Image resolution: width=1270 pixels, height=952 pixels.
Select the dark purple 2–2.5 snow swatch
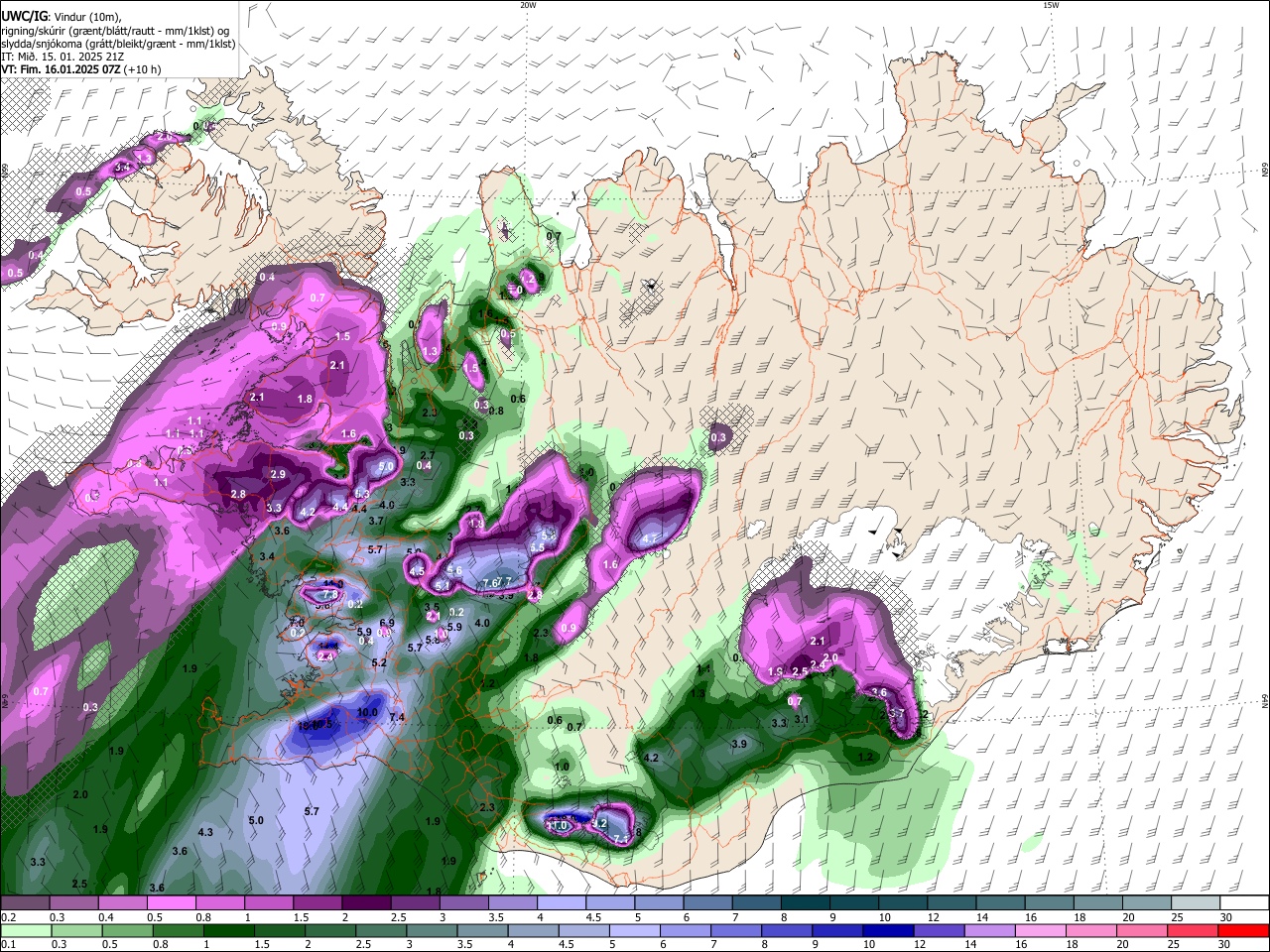coord(366,903)
